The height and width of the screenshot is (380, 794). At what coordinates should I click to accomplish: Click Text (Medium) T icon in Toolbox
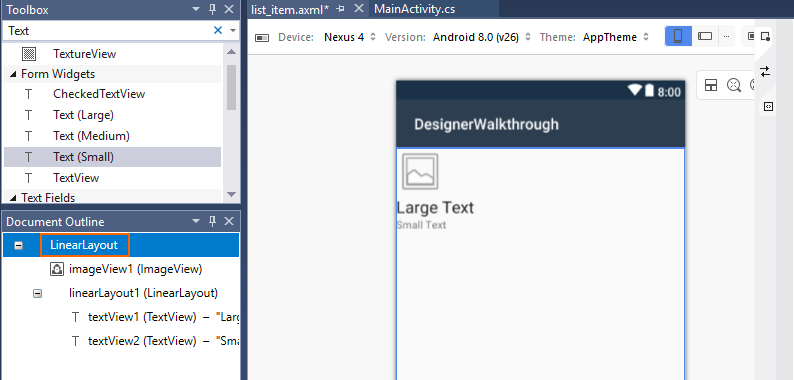[x=28, y=136]
